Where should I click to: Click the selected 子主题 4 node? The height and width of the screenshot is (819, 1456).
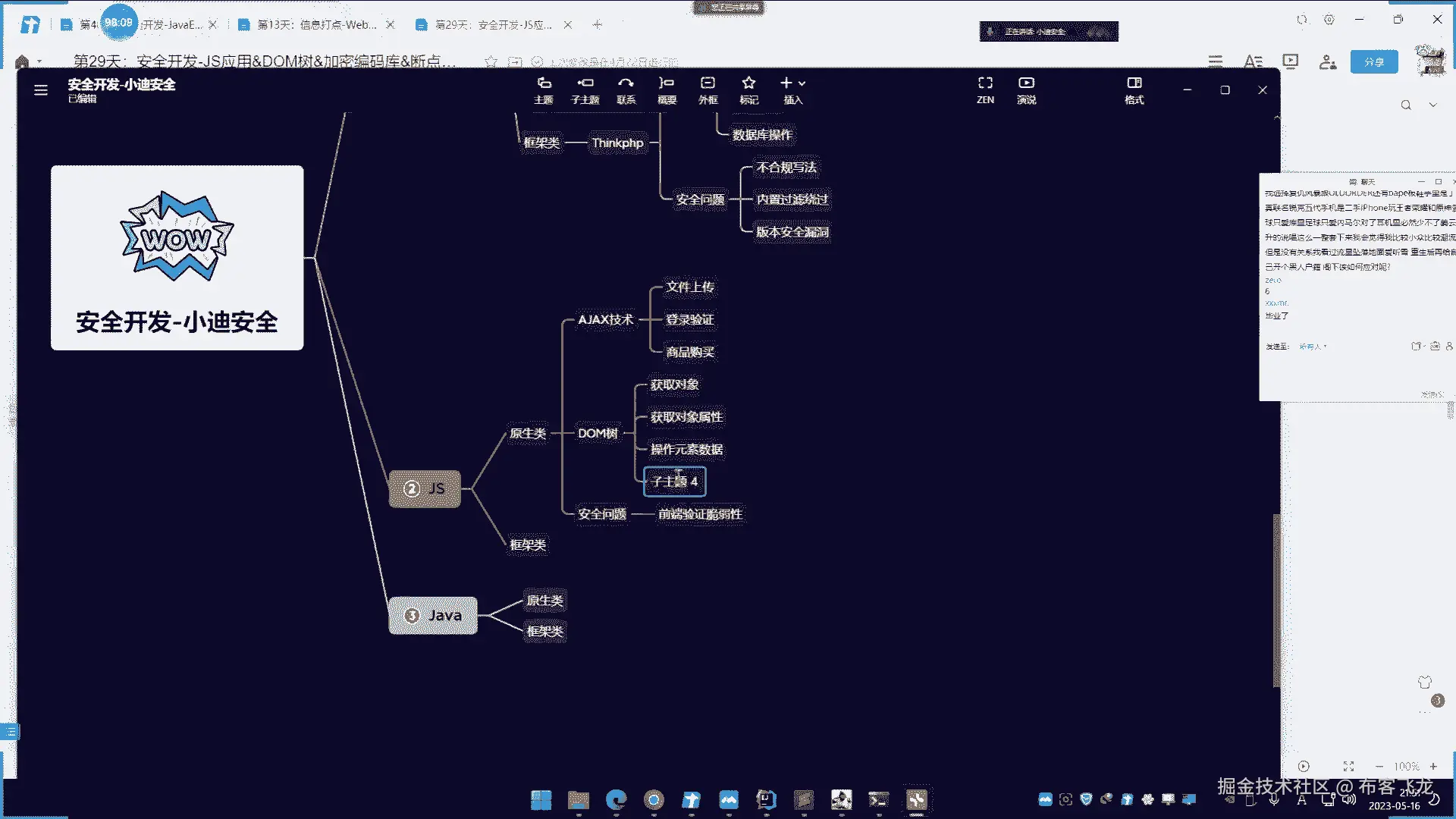click(x=674, y=482)
